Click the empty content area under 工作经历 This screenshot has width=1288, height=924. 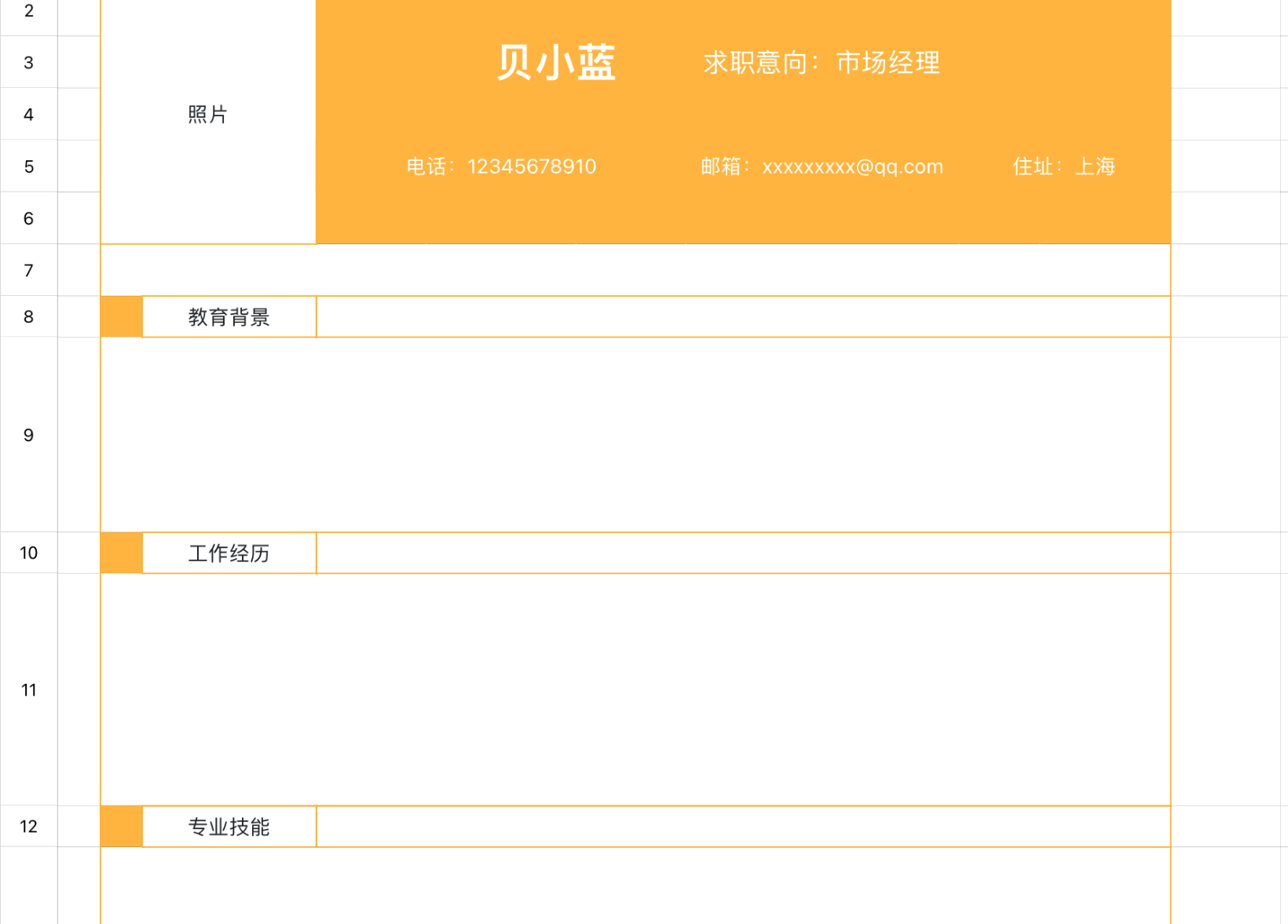click(635, 689)
